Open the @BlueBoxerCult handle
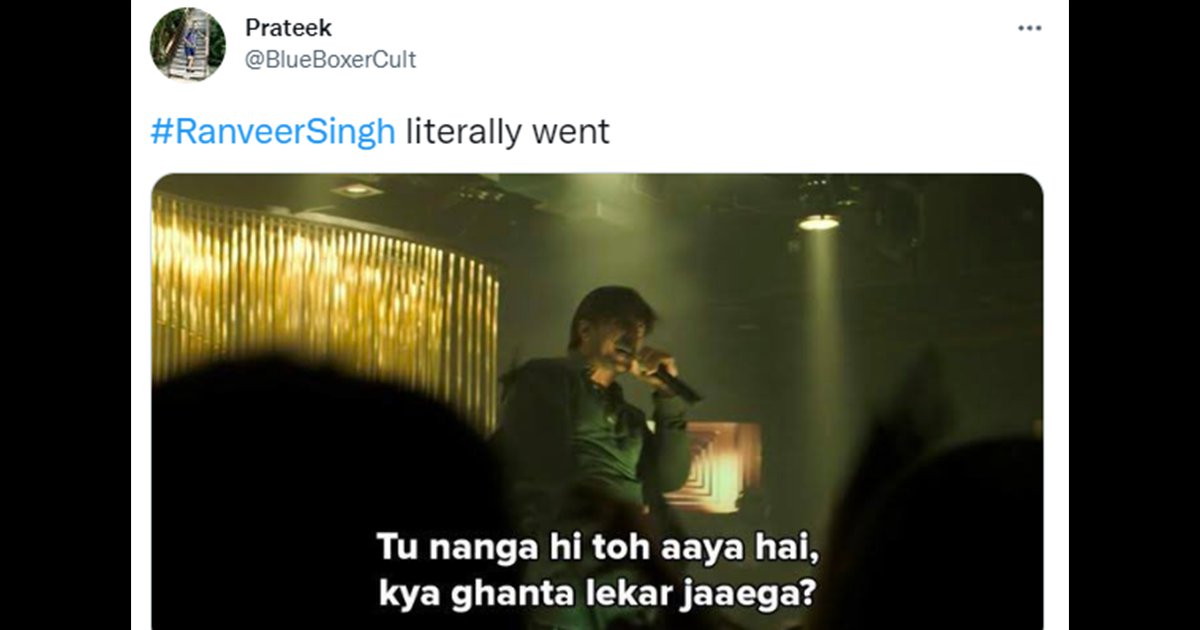1200x630 pixels. pos(331,60)
